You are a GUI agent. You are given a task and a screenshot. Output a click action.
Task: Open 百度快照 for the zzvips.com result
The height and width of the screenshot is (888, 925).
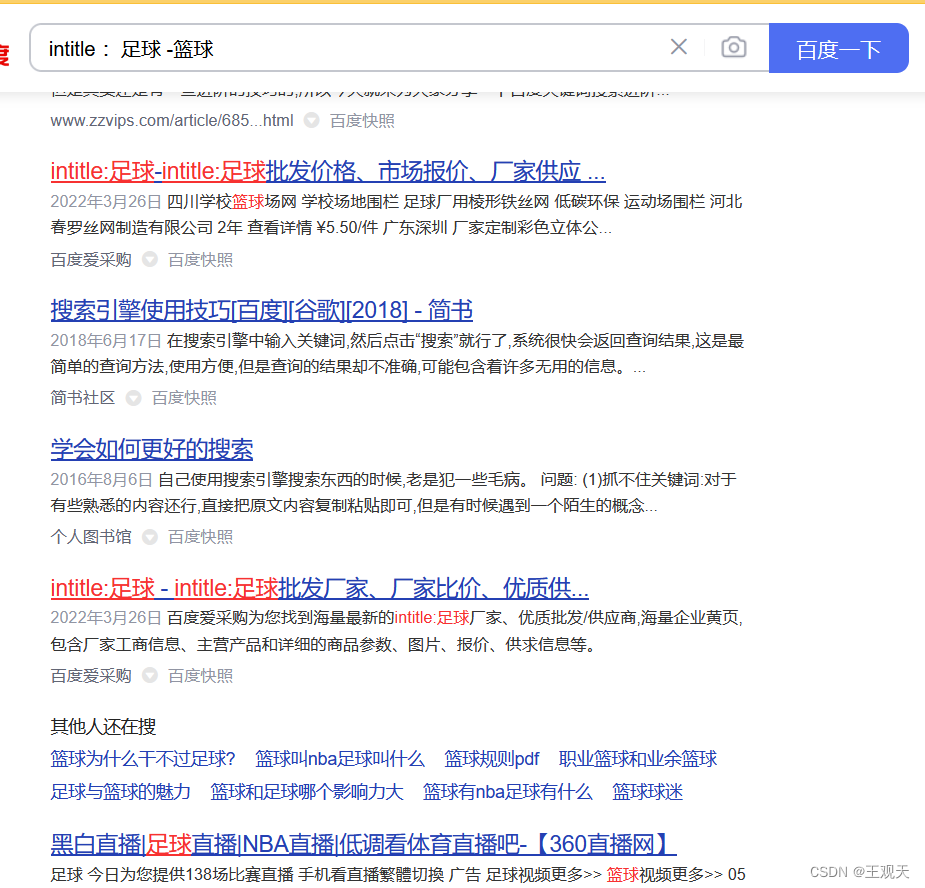pos(362,120)
